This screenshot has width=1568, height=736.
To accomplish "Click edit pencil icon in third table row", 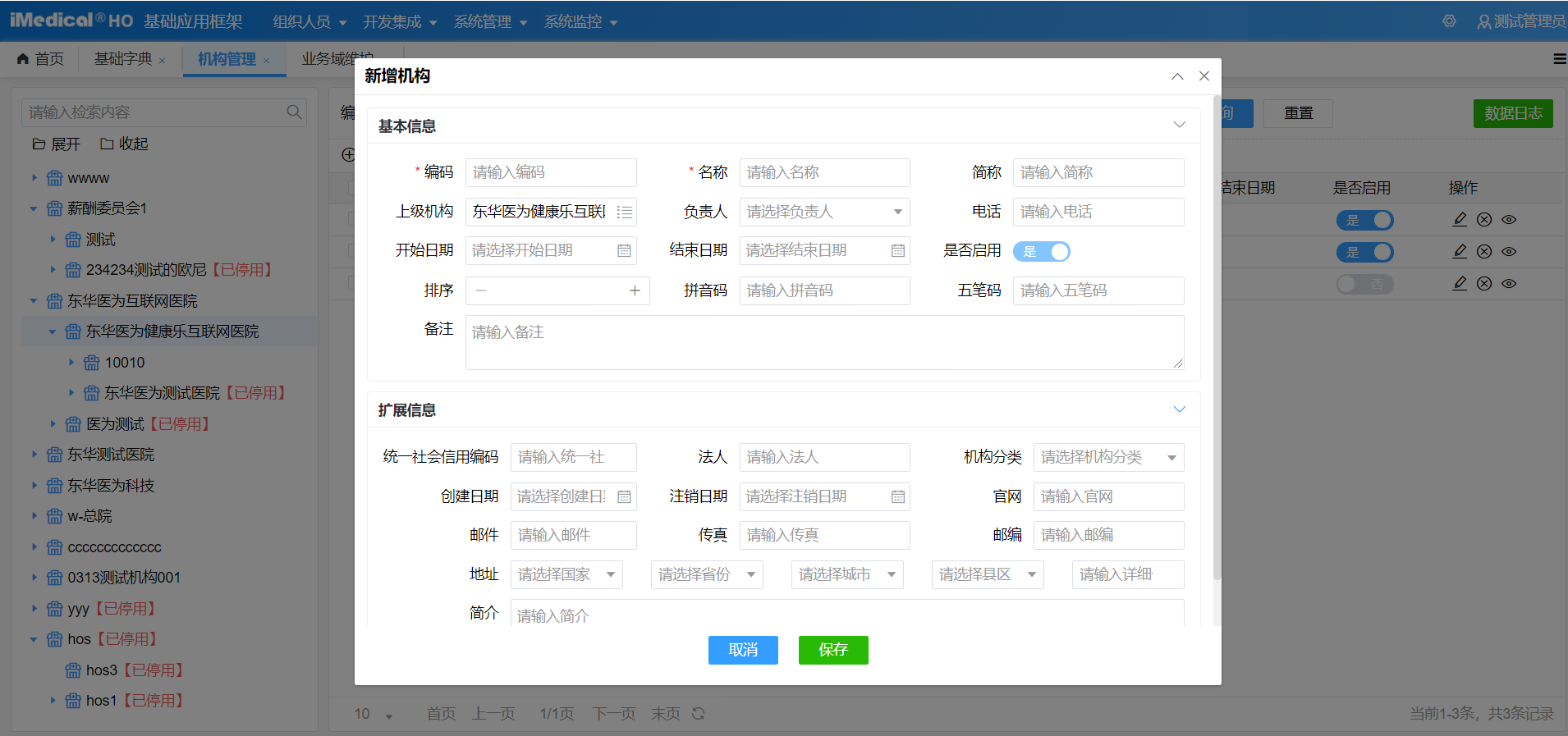I will (1460, 284).
